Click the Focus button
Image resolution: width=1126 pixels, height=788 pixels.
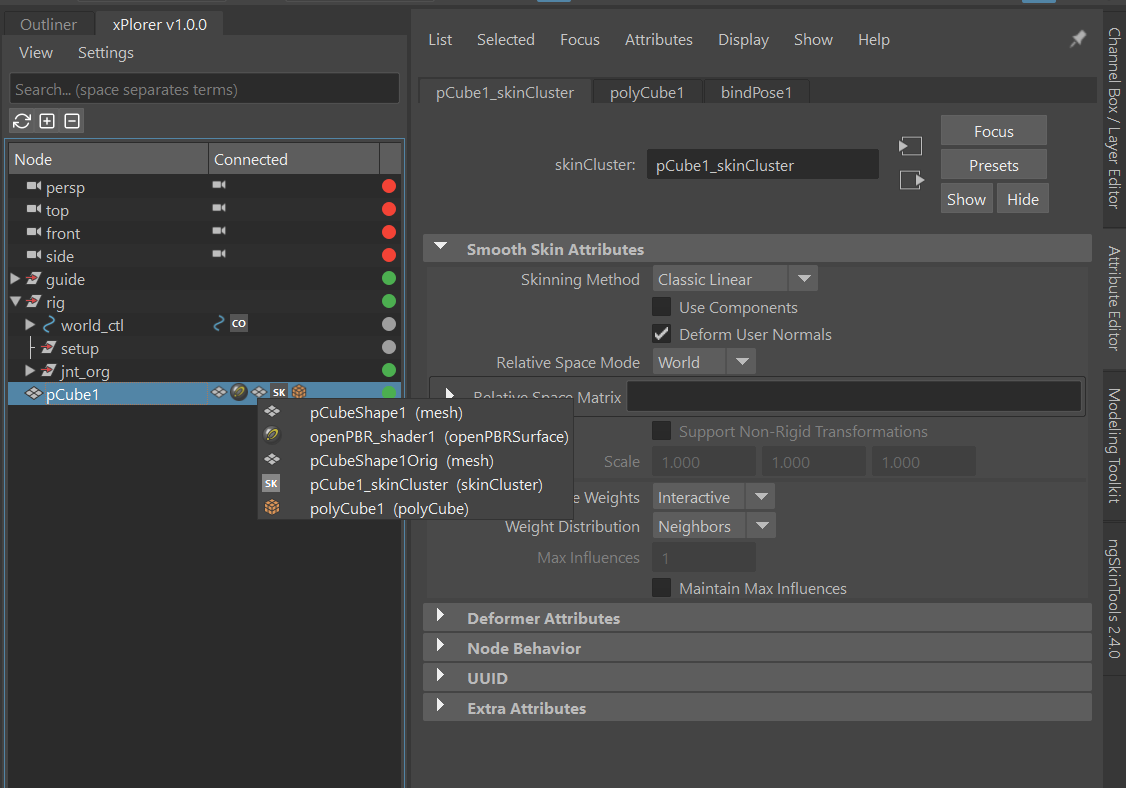tap(993, 131)
